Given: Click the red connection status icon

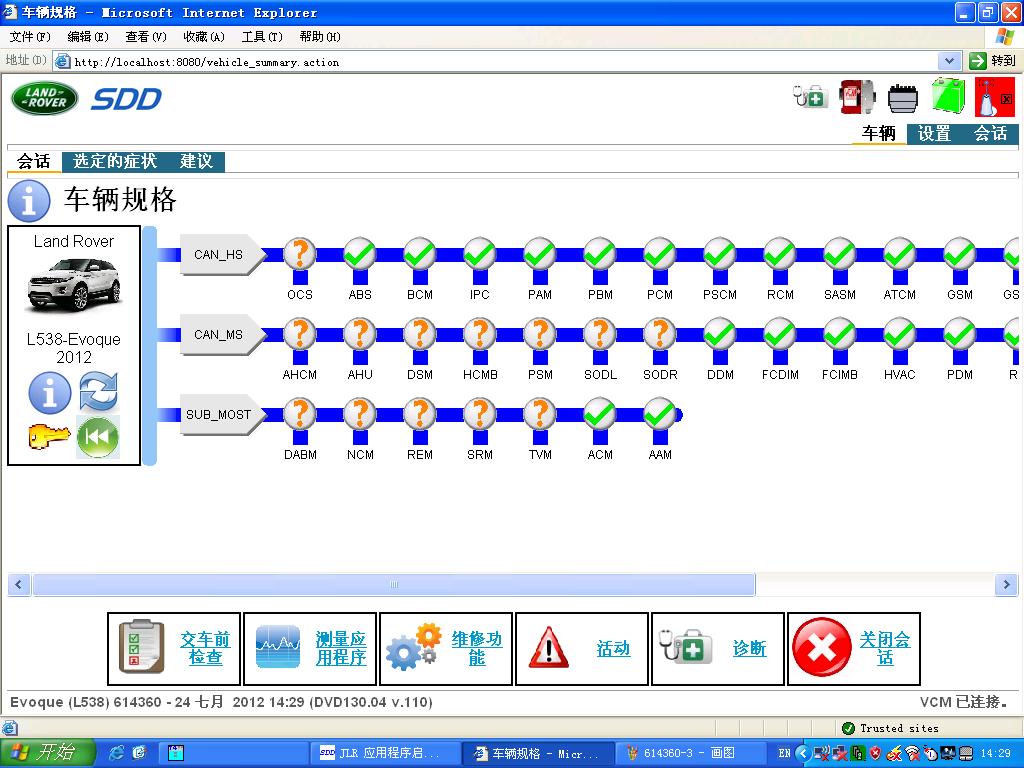Looking at the screenshot, I should click(995, 97).
